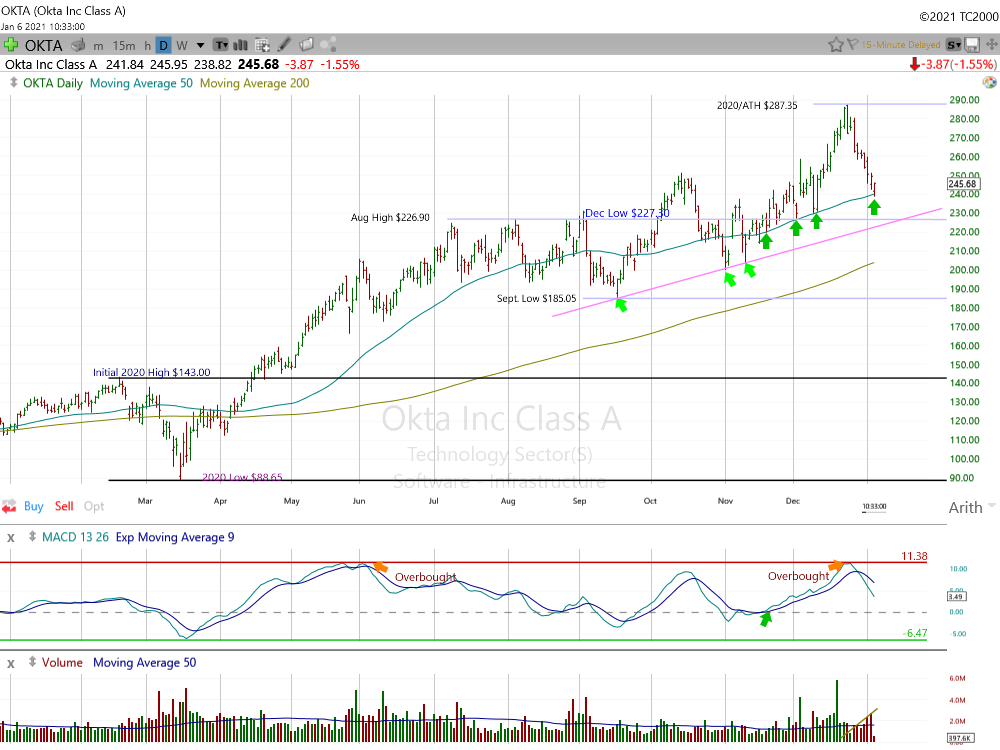Click the note tag icon

306,45
